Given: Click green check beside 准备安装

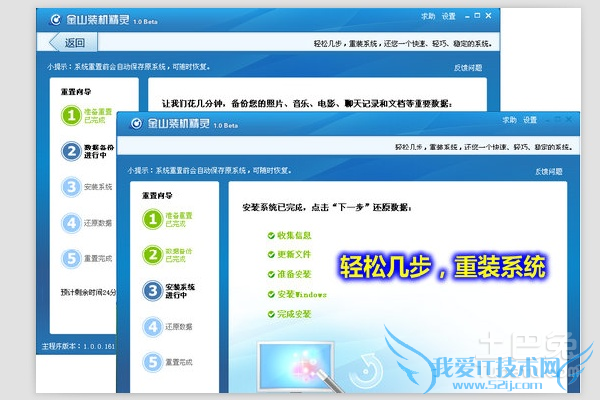Looking at the screenshot, I should [271, 274].
